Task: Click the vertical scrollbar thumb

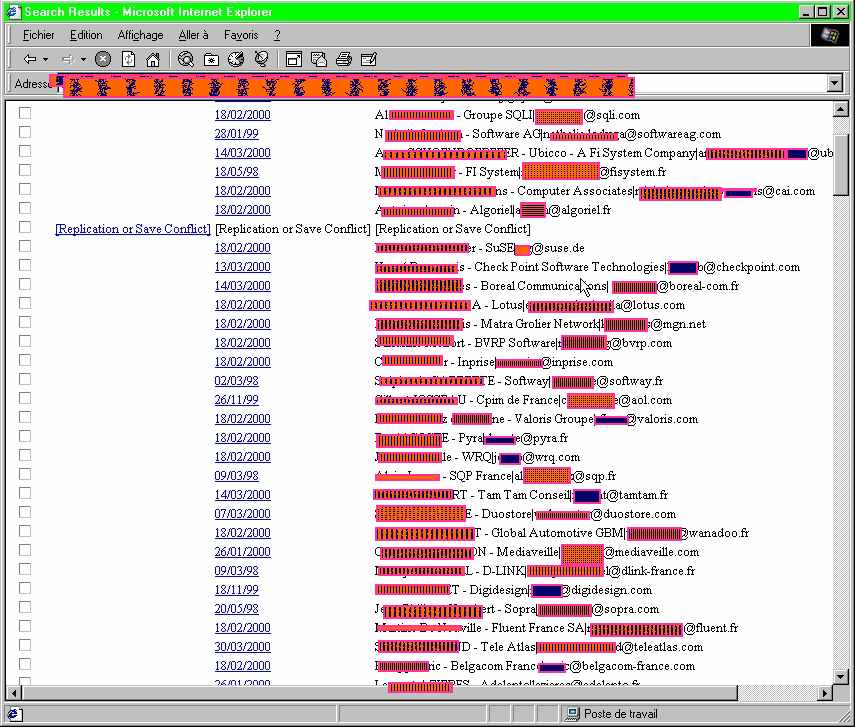Action: click(x=840, y=164)
